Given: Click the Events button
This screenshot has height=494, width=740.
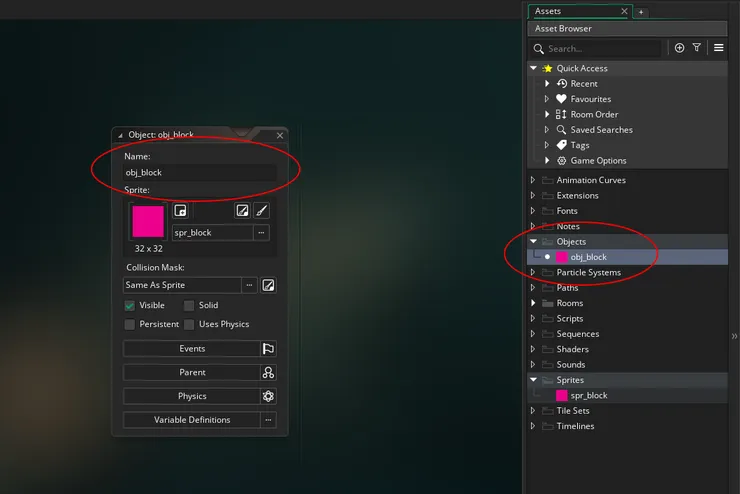Looking at the screenshot, I should tap(192, 349).
